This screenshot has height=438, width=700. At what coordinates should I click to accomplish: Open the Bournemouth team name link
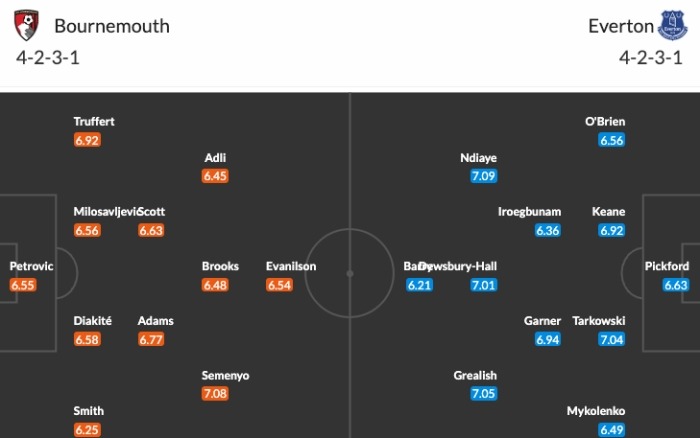[x=112, y=26]
